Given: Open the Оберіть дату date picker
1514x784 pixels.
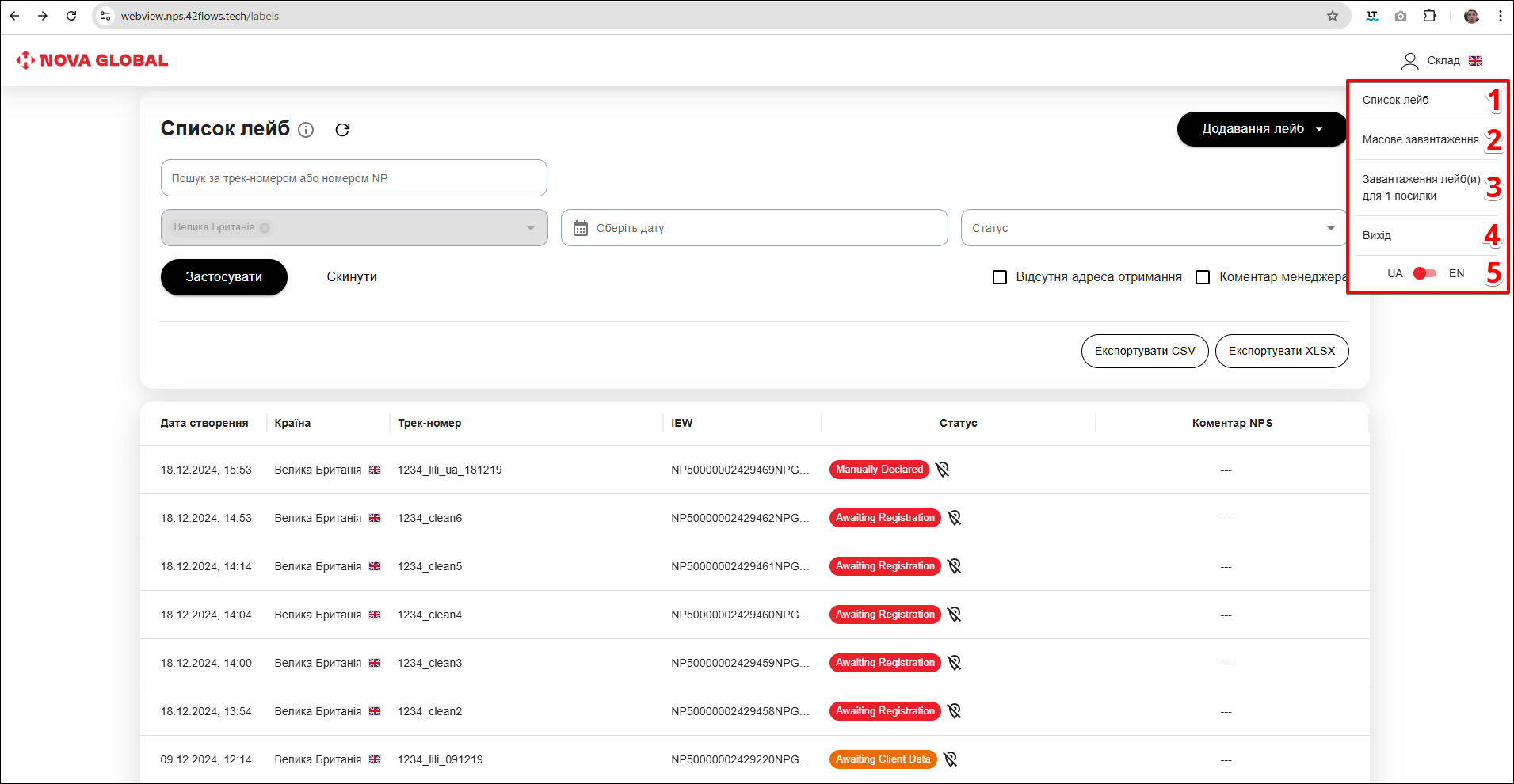Looking at the screenshot, I should (754, 228).
